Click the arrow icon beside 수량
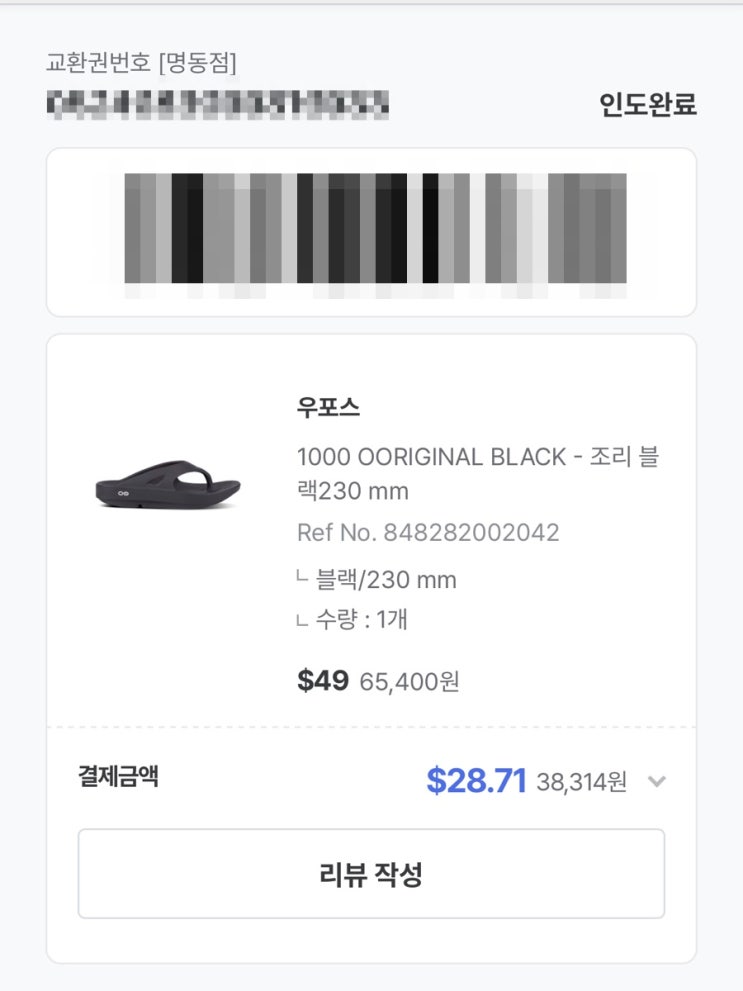743x991 pixels. (302, 620)
